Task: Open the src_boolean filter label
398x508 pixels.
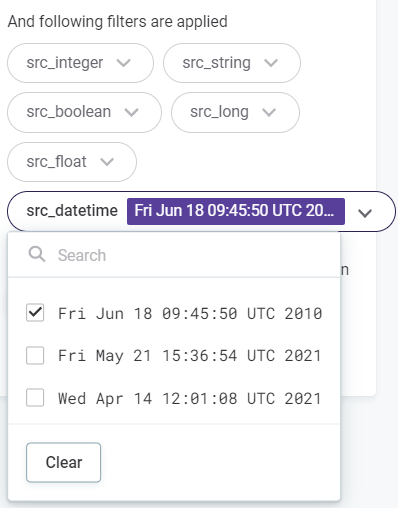Action: (x=69, y=112)
